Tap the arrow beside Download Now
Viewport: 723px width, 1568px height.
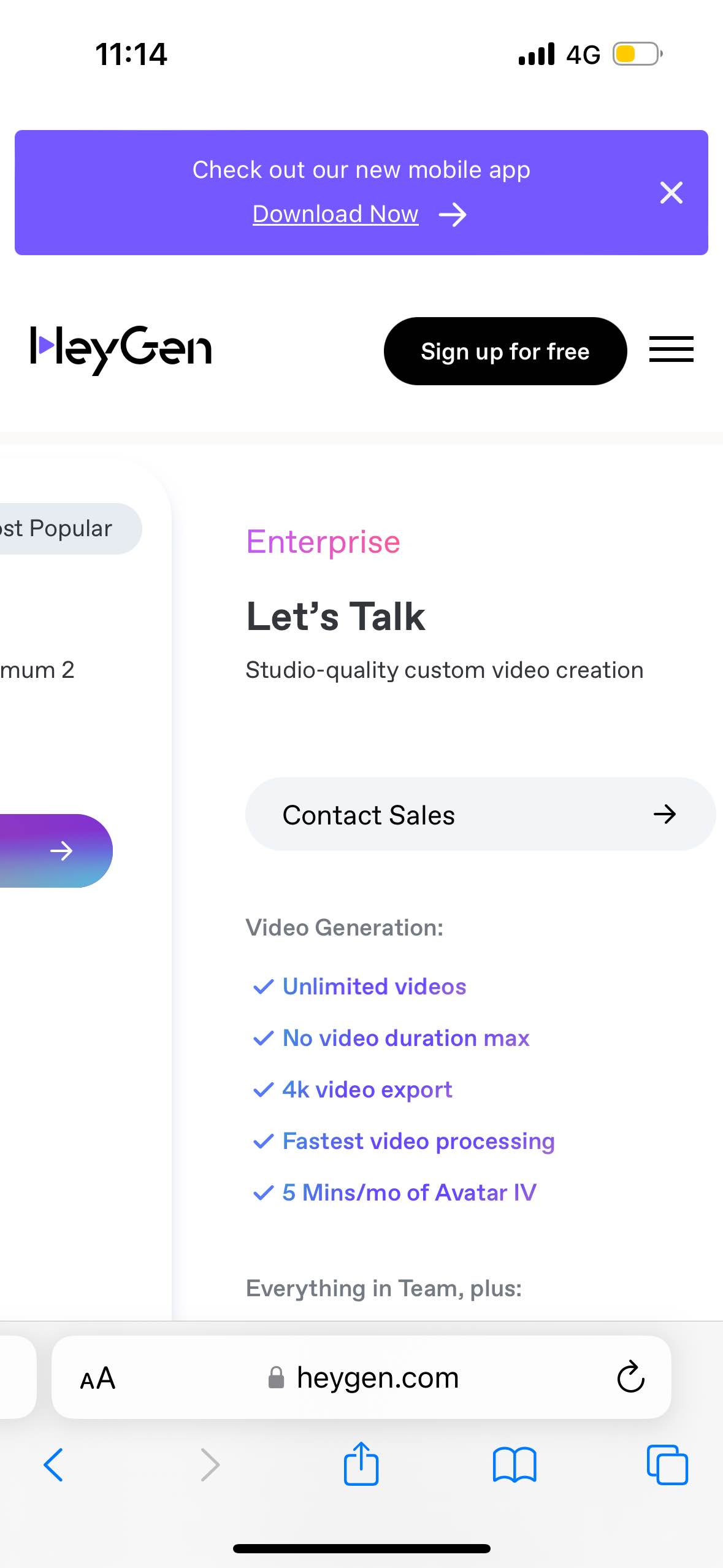coord(453,215)
